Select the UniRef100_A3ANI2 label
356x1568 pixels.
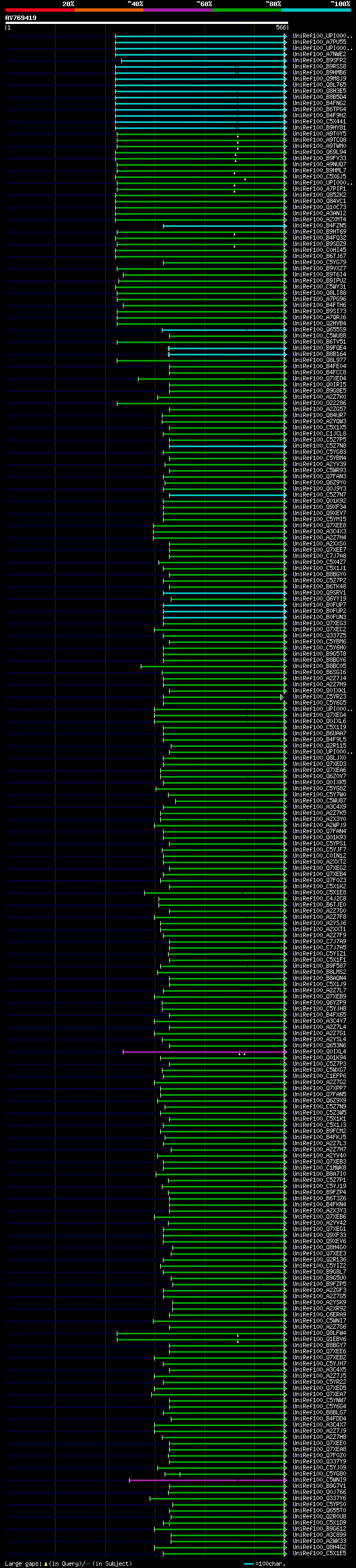[x=319, y=213]
